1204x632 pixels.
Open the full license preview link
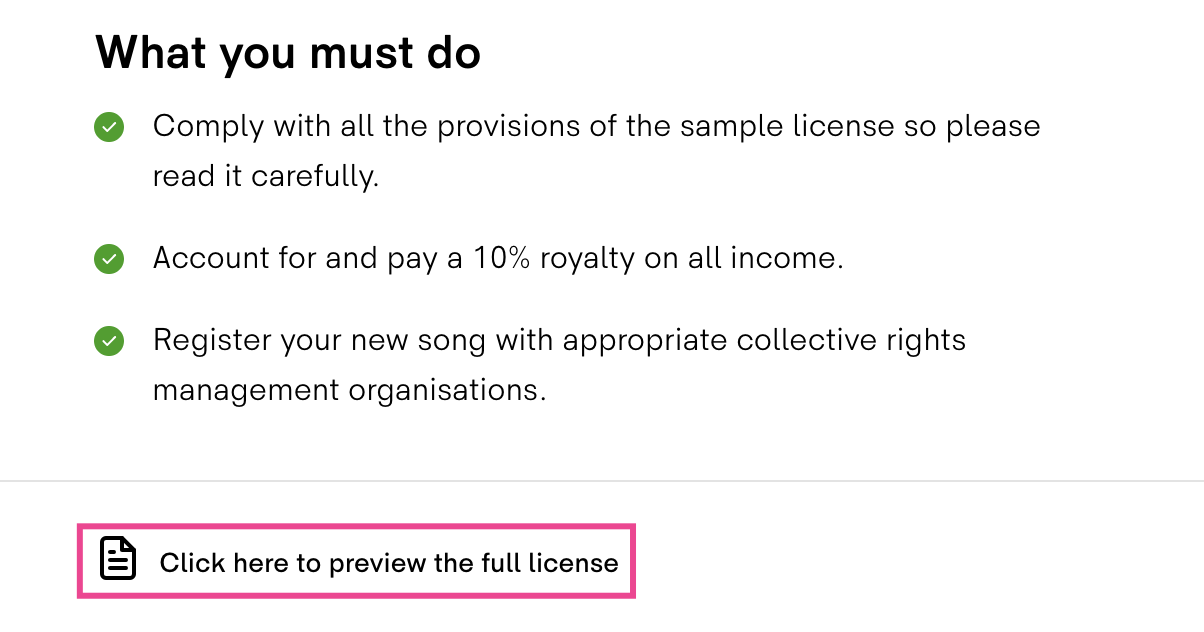coord(389,562)
